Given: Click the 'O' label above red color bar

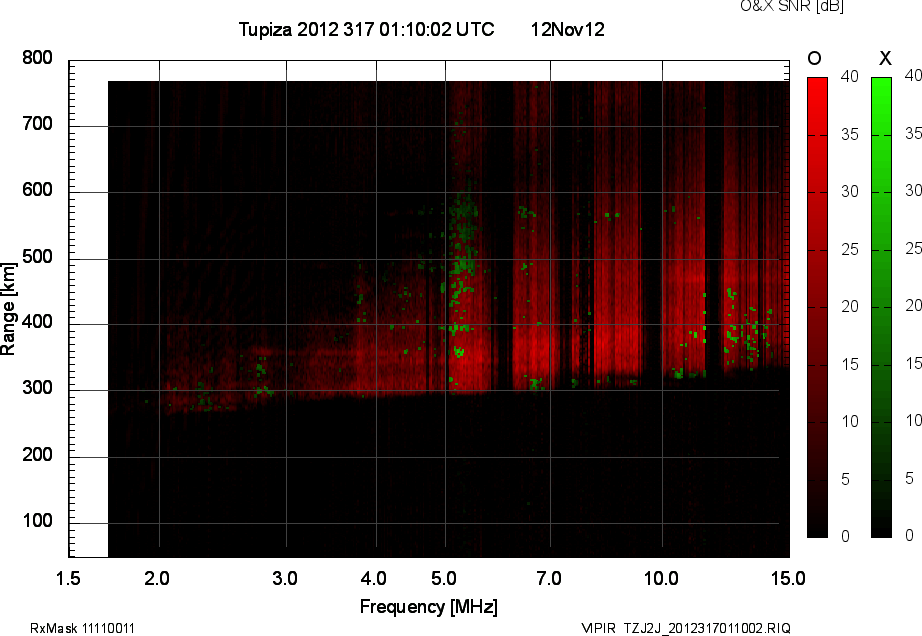Looking at the screenshot, I should 814,58.
